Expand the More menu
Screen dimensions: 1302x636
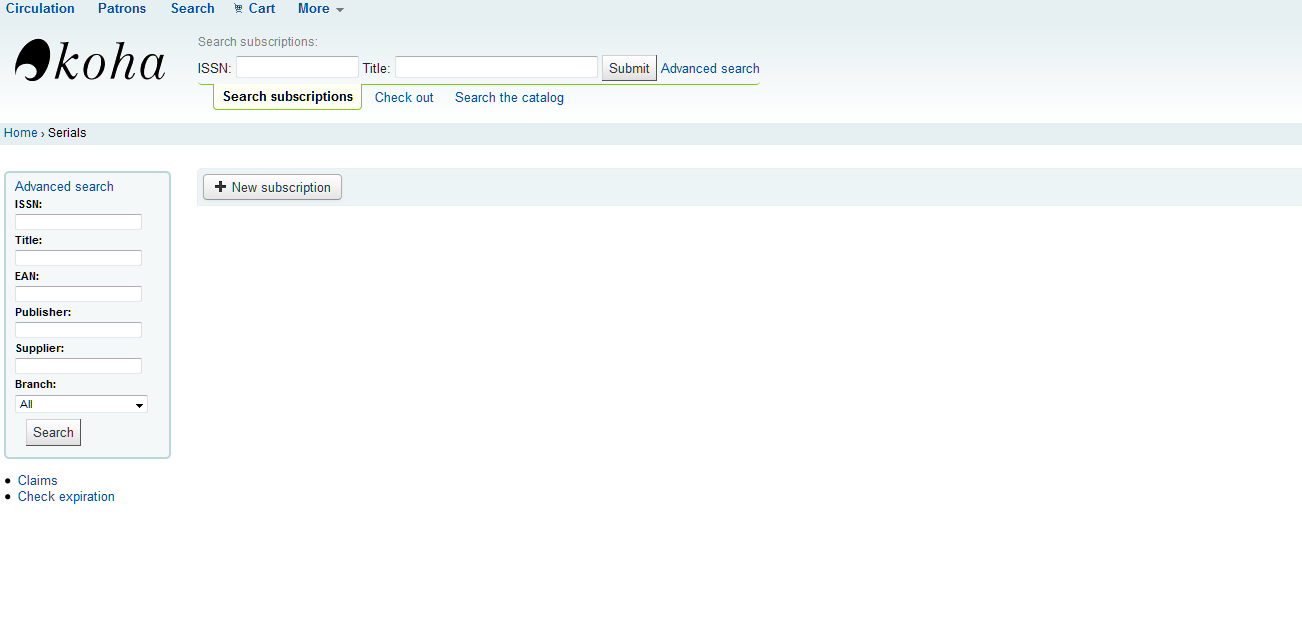[320, 9]
